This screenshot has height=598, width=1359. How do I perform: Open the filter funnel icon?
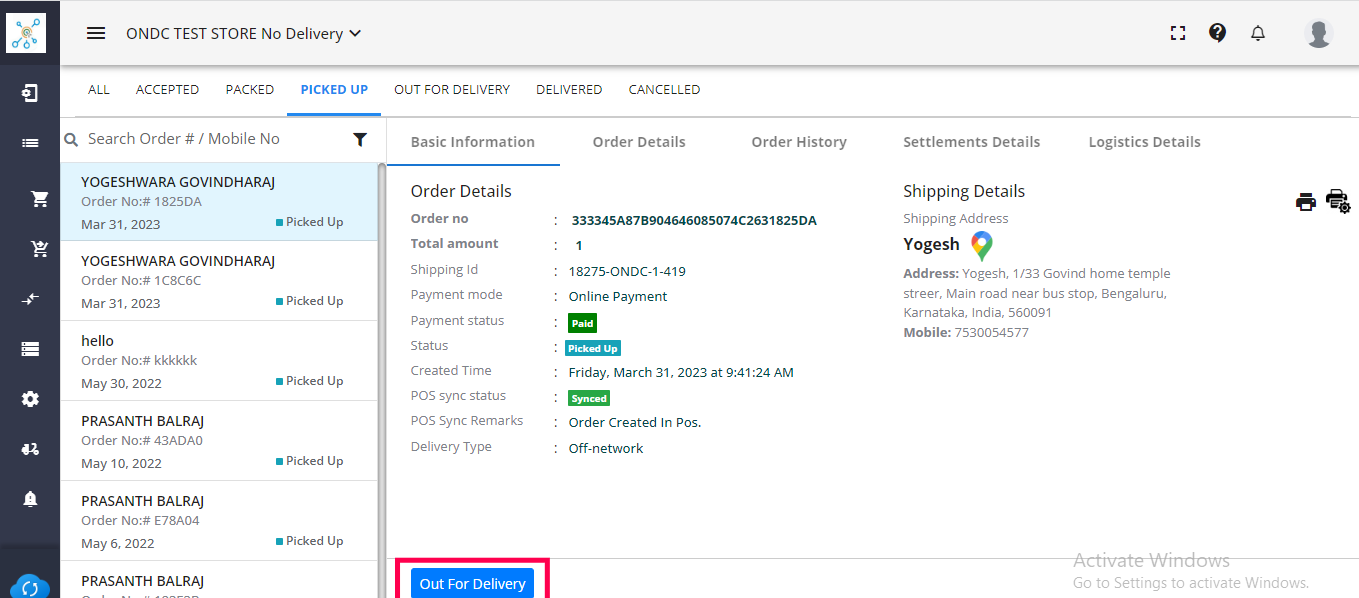tap(360, 140)
